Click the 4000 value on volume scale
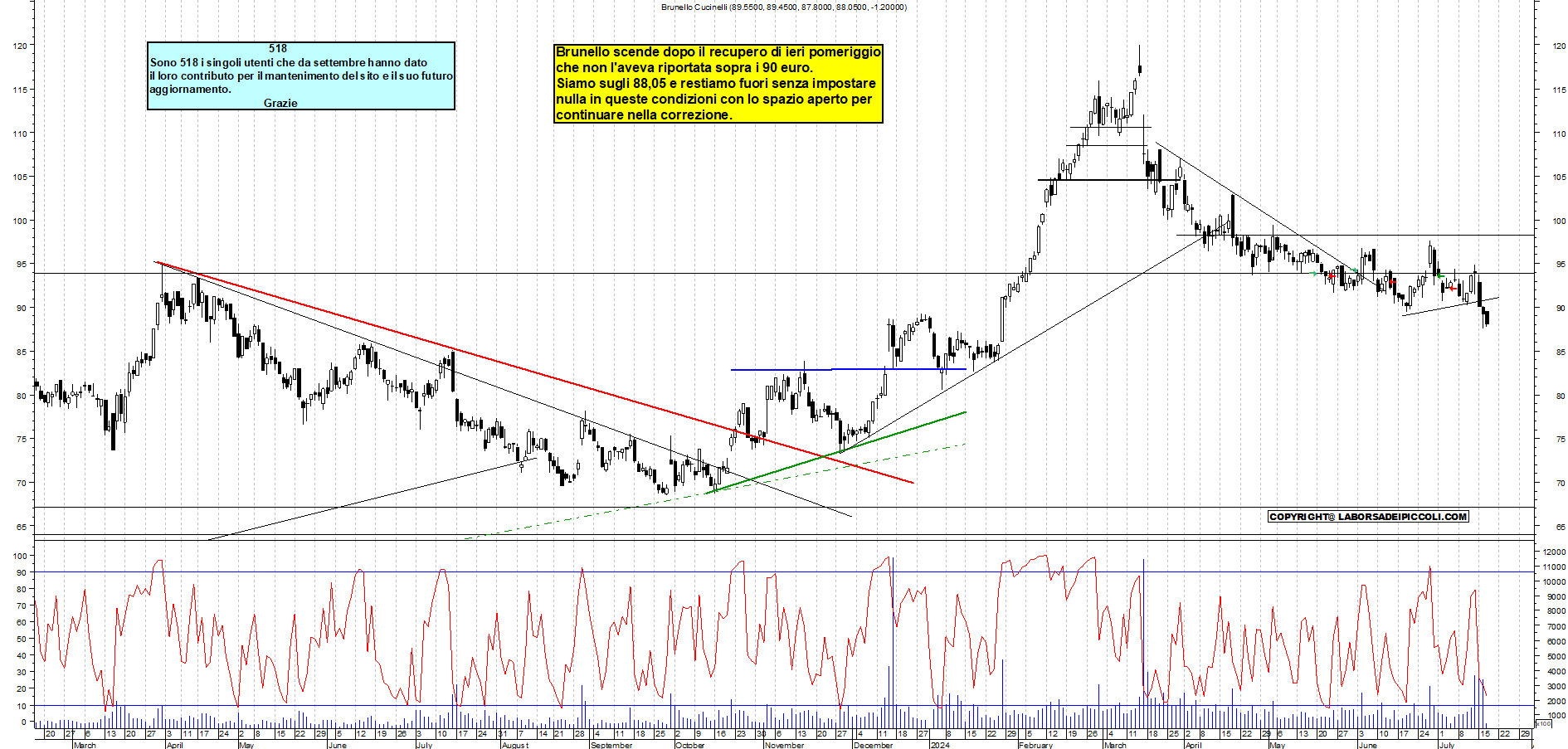Screen dimensions: 1568x749 (x=1556, y=671)
